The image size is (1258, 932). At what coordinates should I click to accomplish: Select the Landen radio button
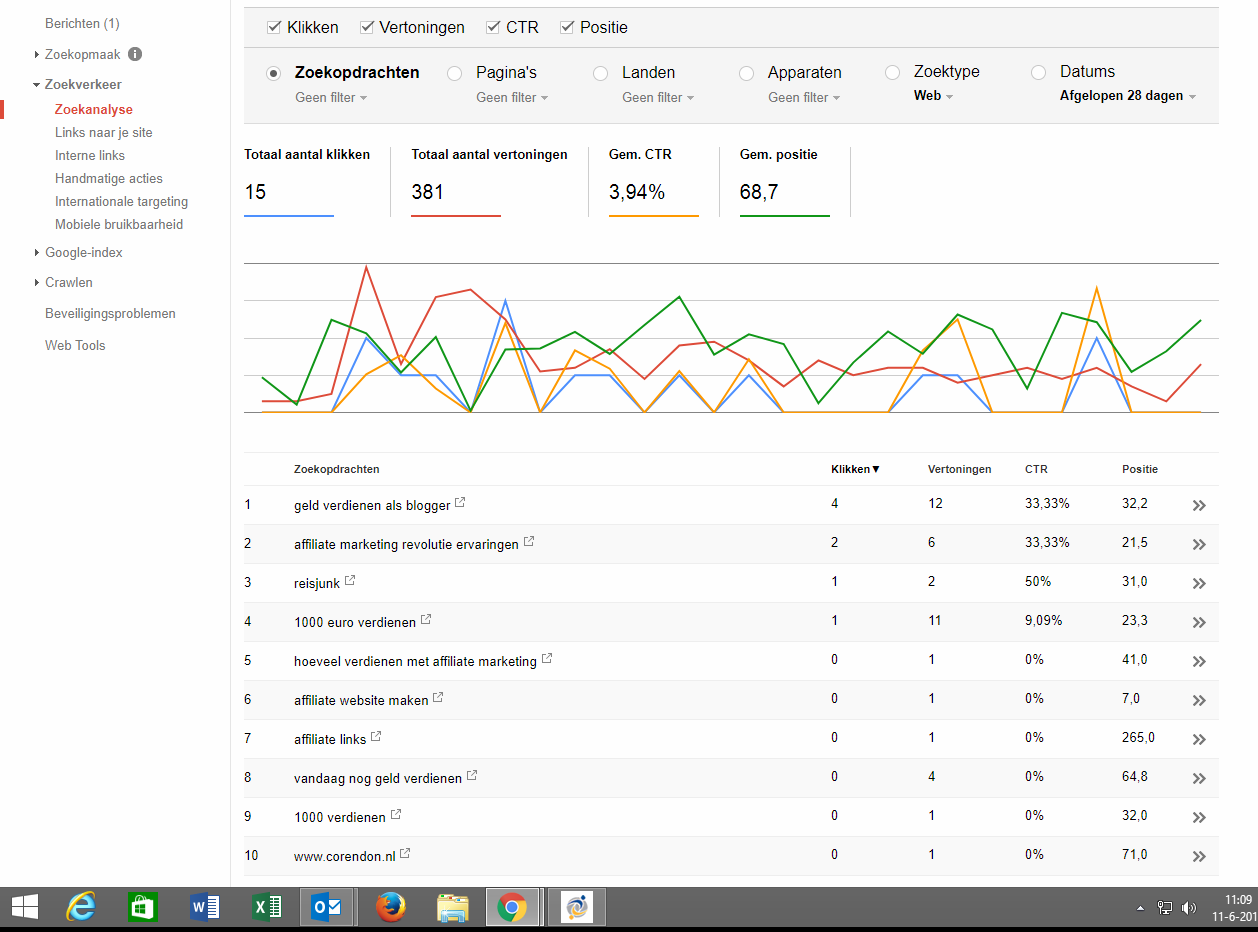[600, 73]
